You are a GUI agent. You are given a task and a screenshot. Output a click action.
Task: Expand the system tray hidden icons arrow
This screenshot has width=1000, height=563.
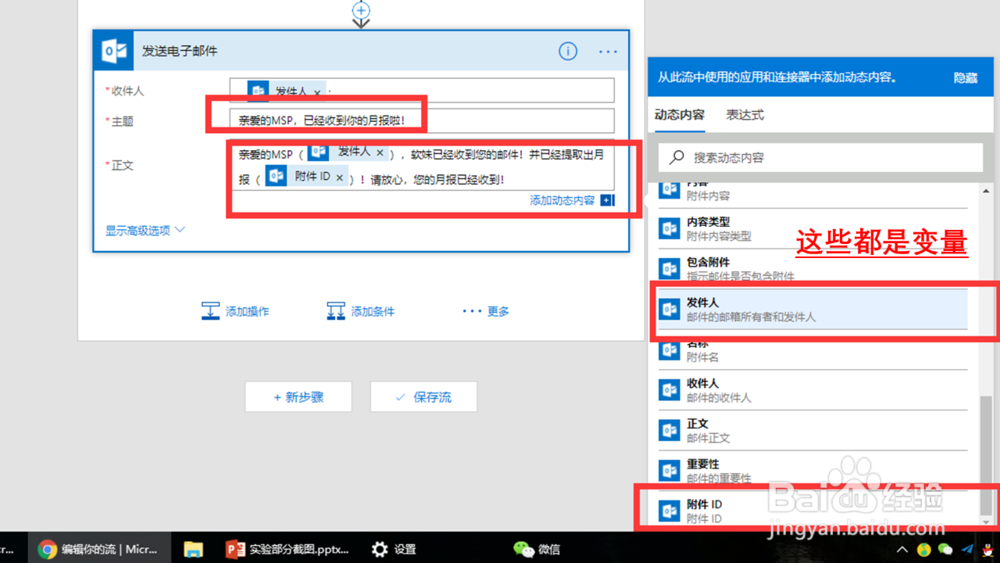click(902, 549)
